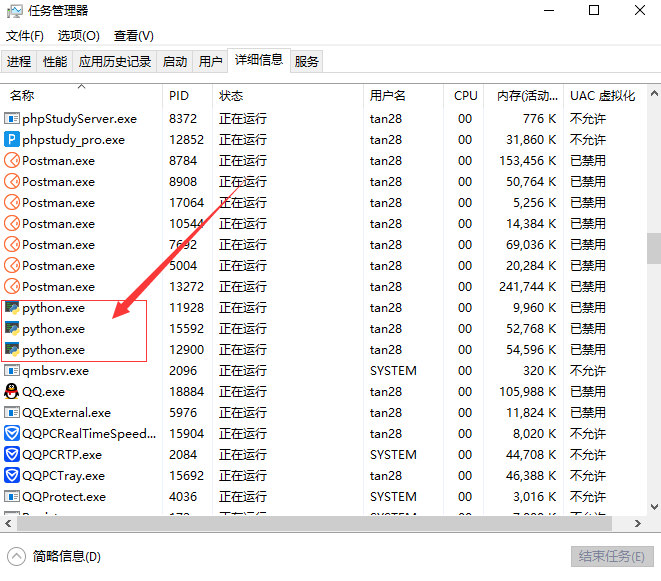Click memory value 241,744 K
Screen dimensions: 661x581
coord(527,287)
